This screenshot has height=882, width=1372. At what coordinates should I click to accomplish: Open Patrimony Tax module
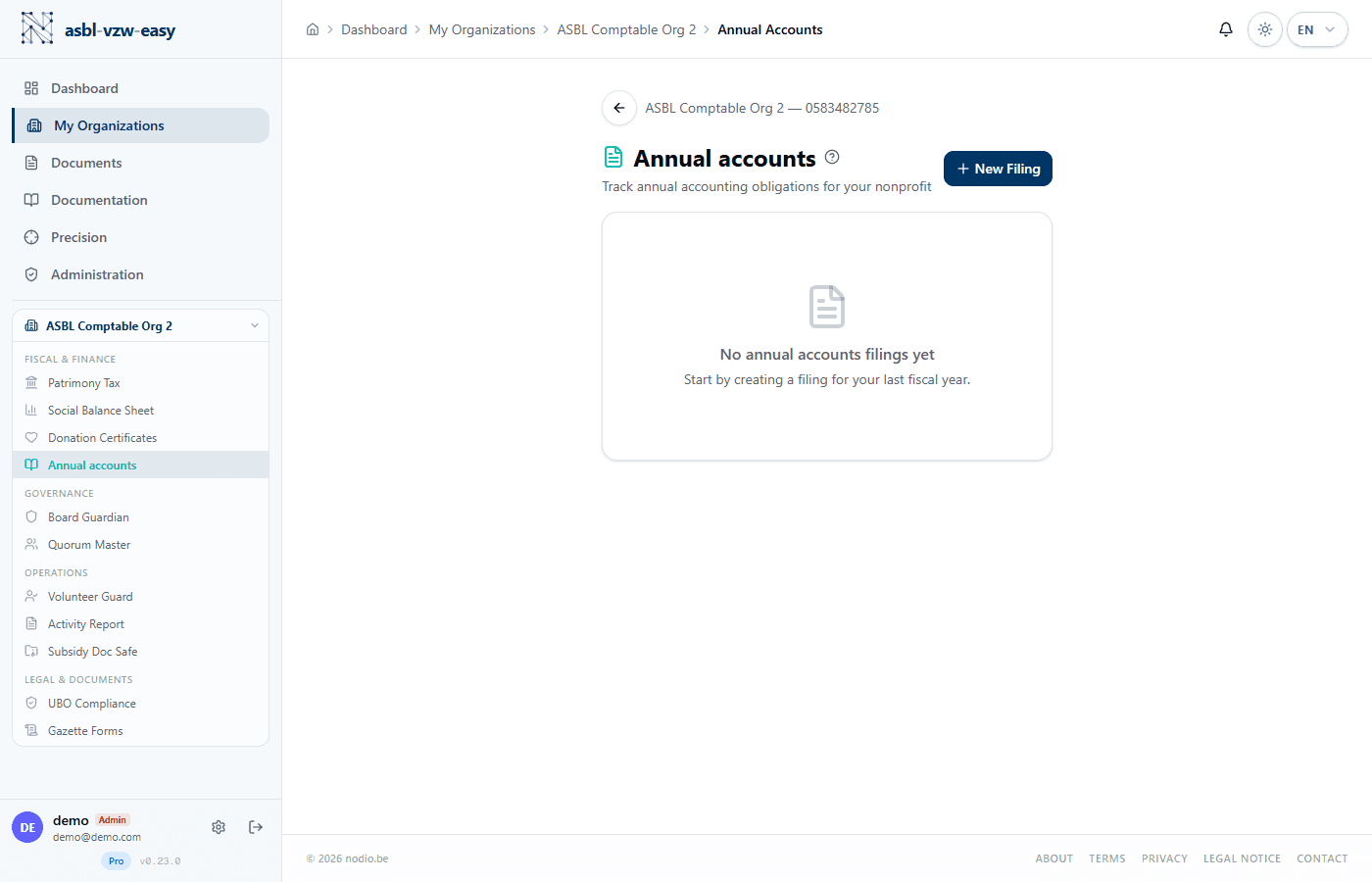[x=141, y=383]
